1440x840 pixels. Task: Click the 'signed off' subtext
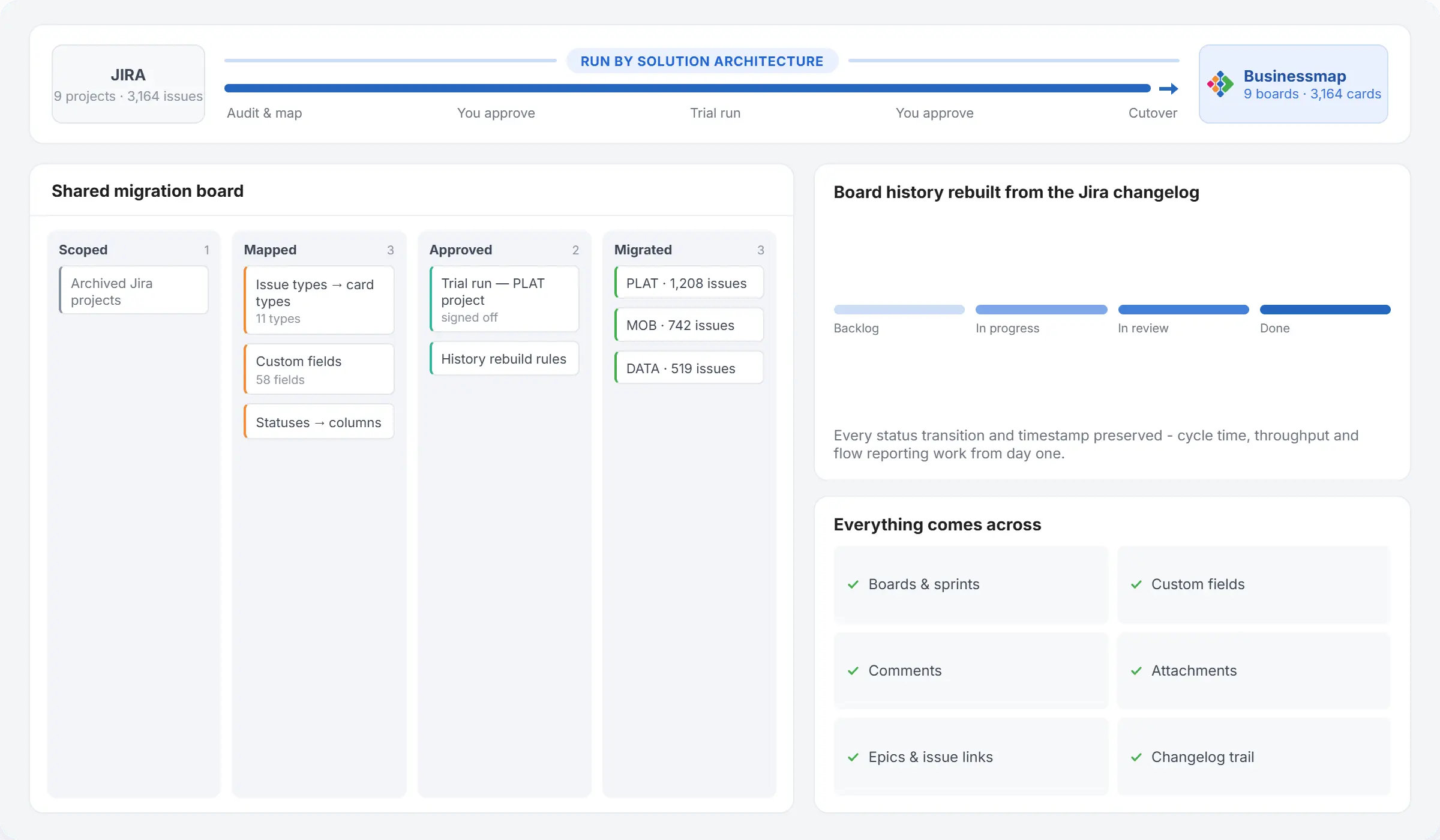[x=469, y=317]
